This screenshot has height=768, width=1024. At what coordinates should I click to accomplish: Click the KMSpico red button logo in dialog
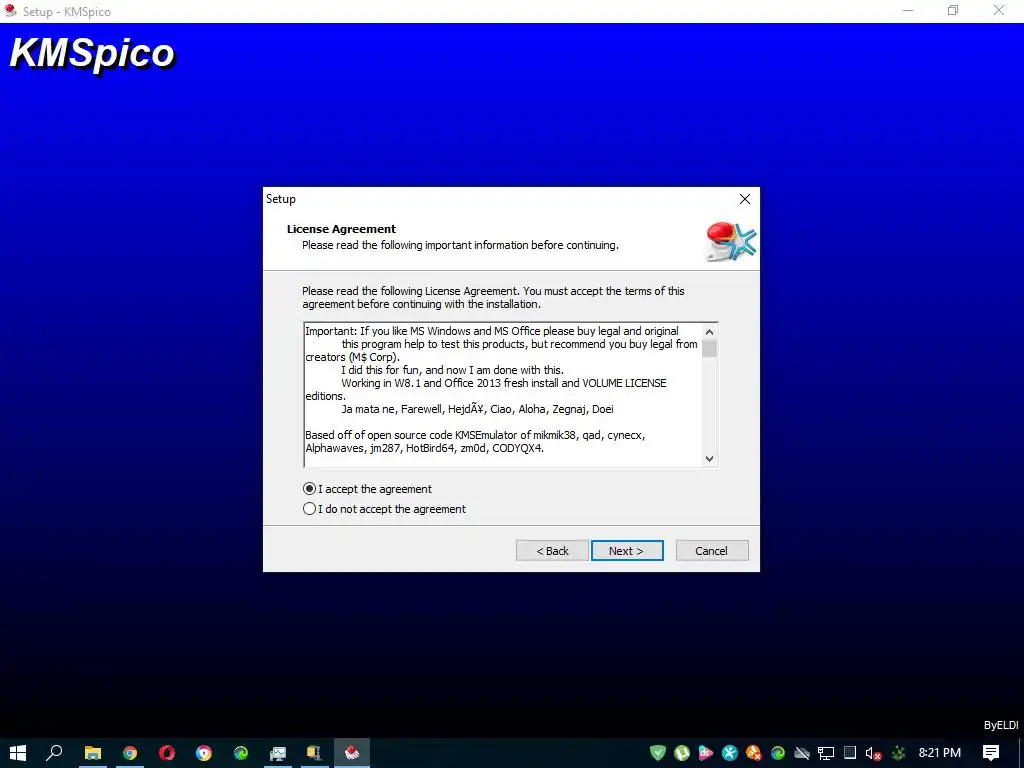[x=731, y=241]
